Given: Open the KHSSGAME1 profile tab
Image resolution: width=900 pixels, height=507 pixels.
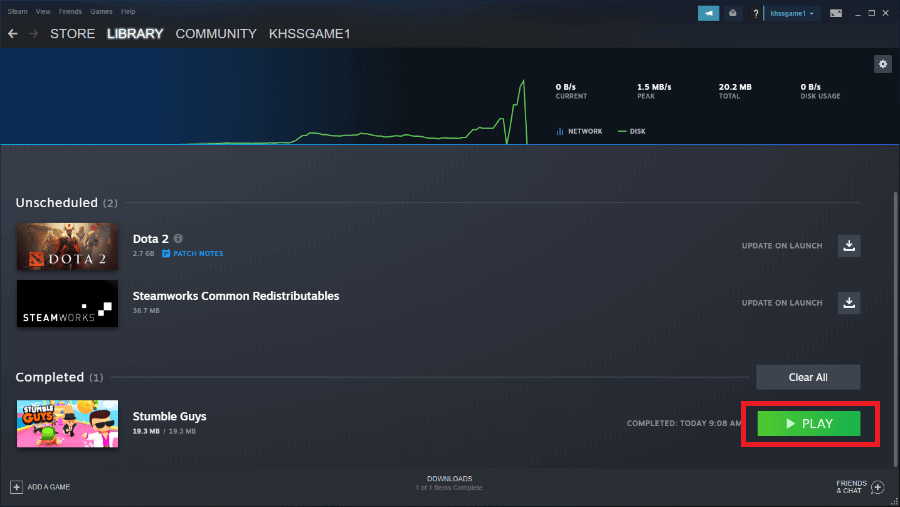Looking at the screenshot, I should coord(309,34).
